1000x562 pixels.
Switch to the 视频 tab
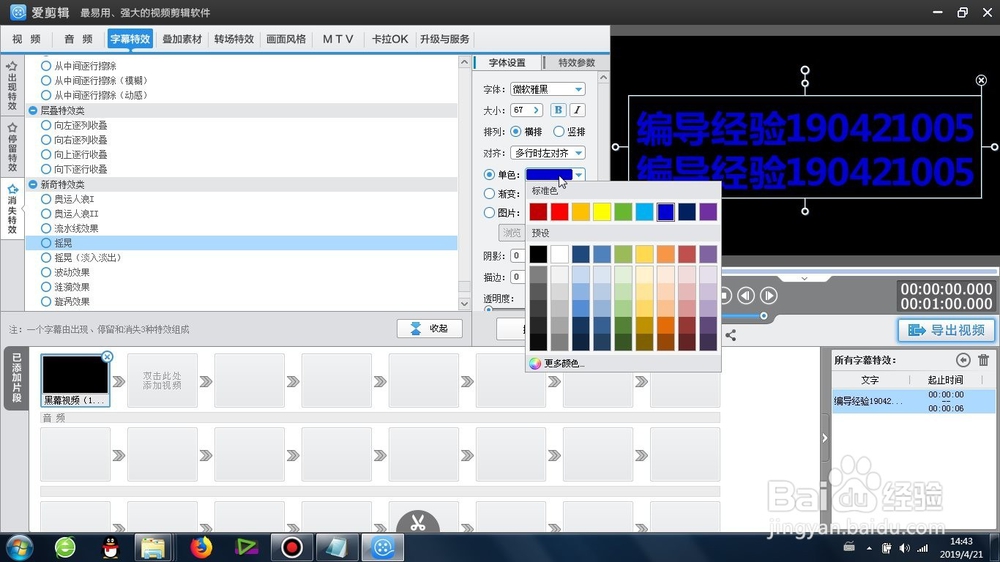pos(26,39)
